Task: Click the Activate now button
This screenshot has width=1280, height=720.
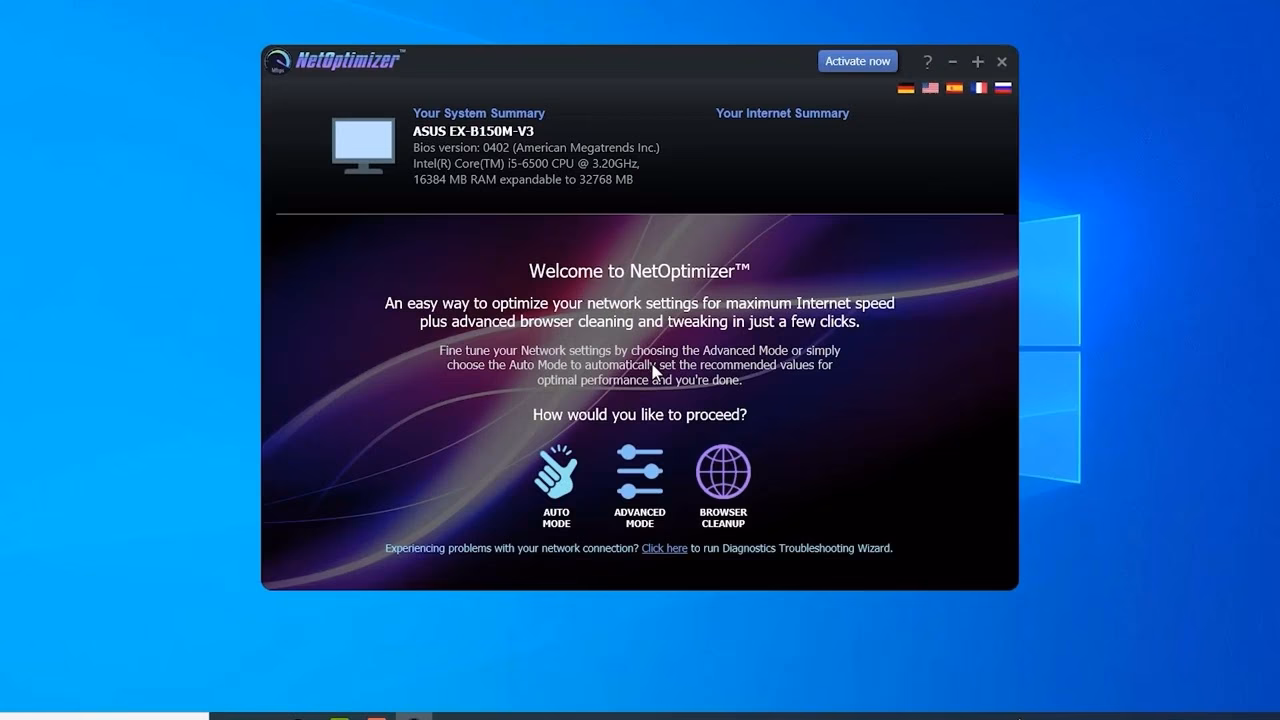Action: (858, 61)
